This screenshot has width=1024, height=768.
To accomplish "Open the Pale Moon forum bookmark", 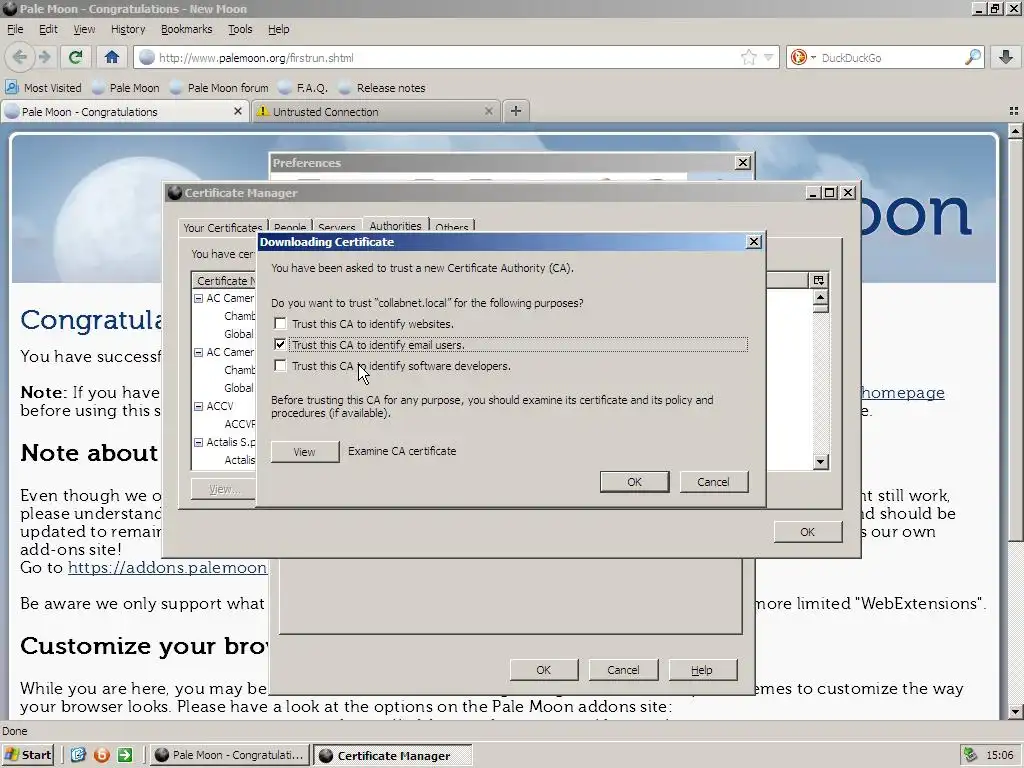I will coord(219,88).
